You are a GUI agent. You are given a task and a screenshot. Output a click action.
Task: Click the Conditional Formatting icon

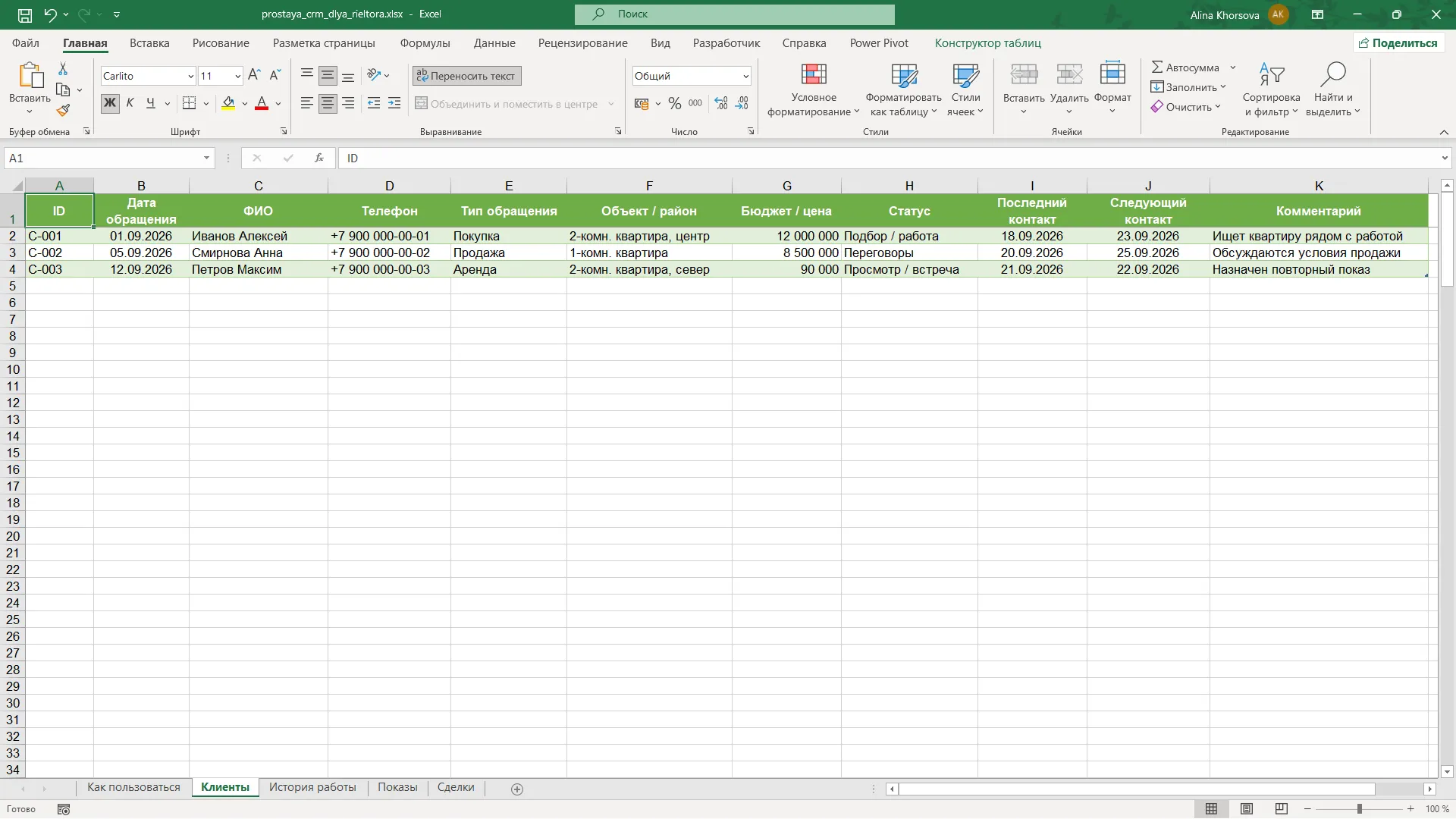pos(814,74)
